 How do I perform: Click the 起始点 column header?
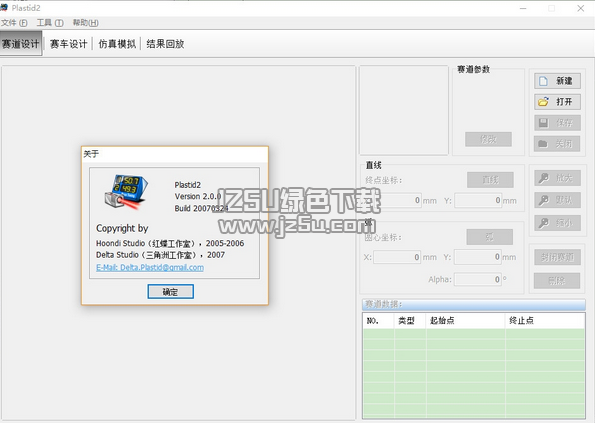466,321
